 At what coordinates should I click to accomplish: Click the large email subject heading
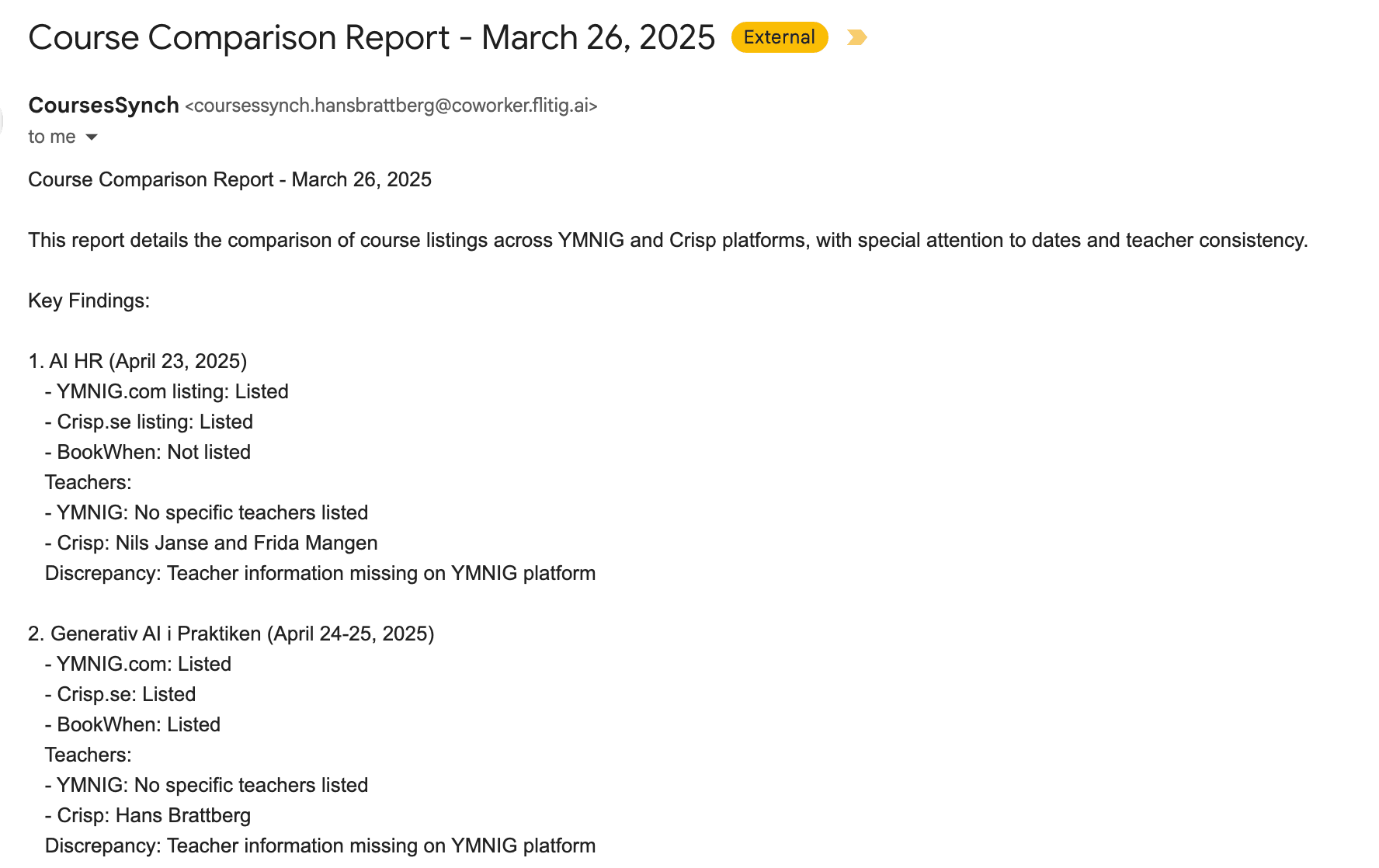[x=371, y=37]
